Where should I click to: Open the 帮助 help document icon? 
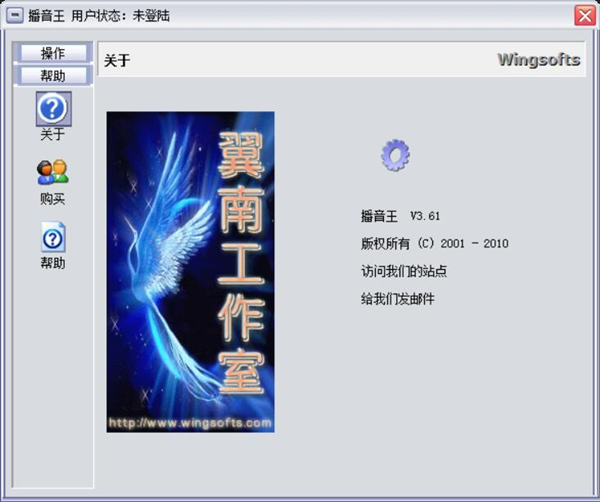click(x=53, y=237)
